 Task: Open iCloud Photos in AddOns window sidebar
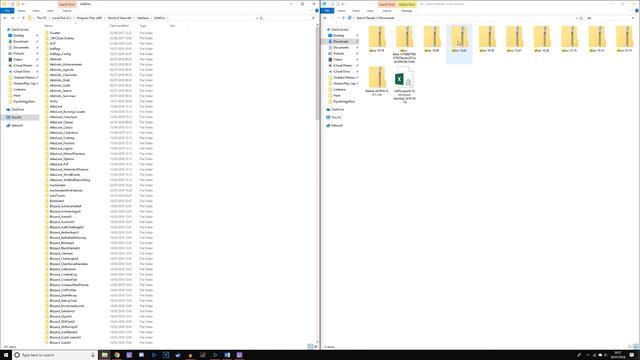(22, 65)
